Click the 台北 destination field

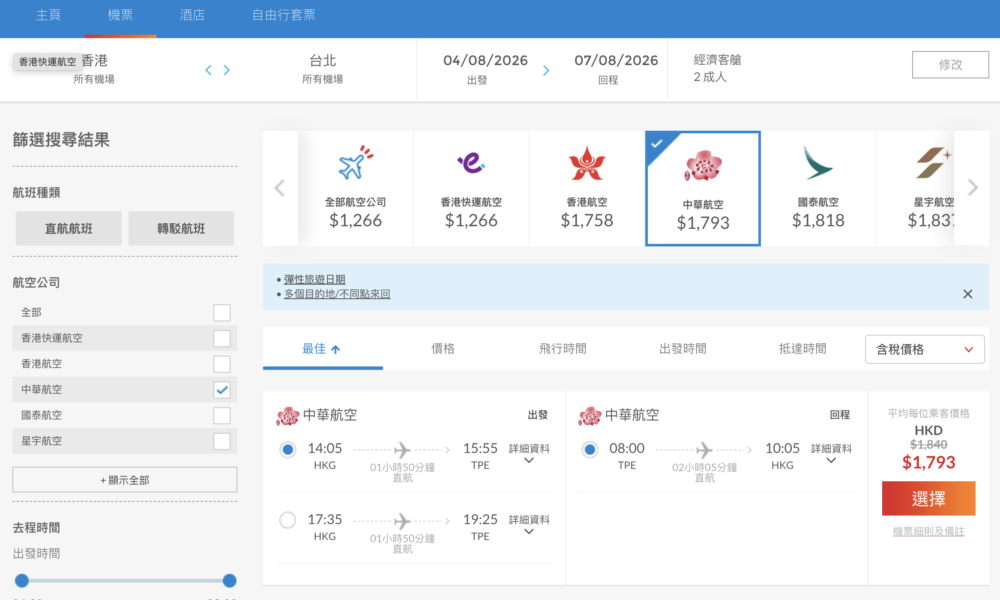pyautogui.click(x=323, y=69)
